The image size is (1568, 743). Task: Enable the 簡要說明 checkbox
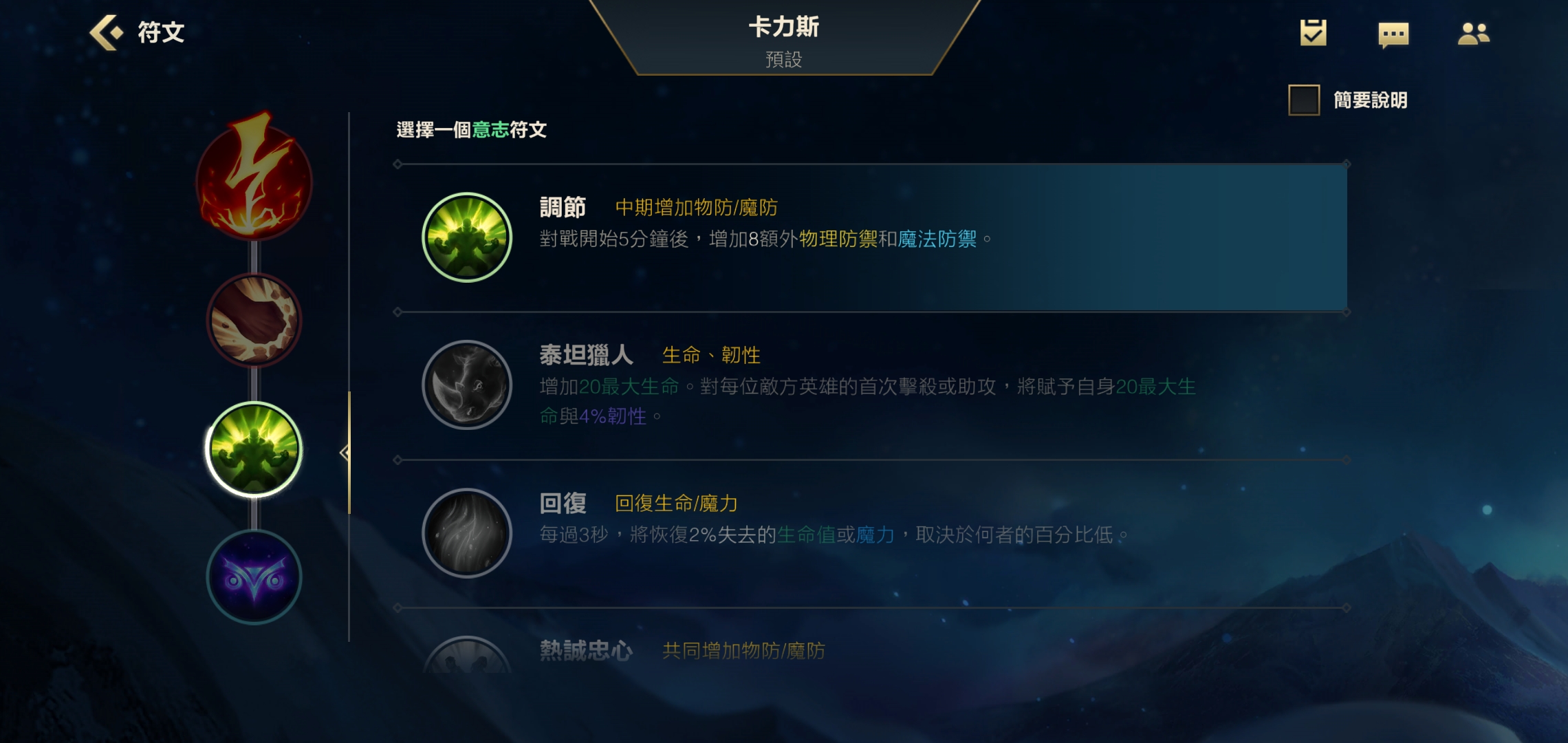point(1304,100)
